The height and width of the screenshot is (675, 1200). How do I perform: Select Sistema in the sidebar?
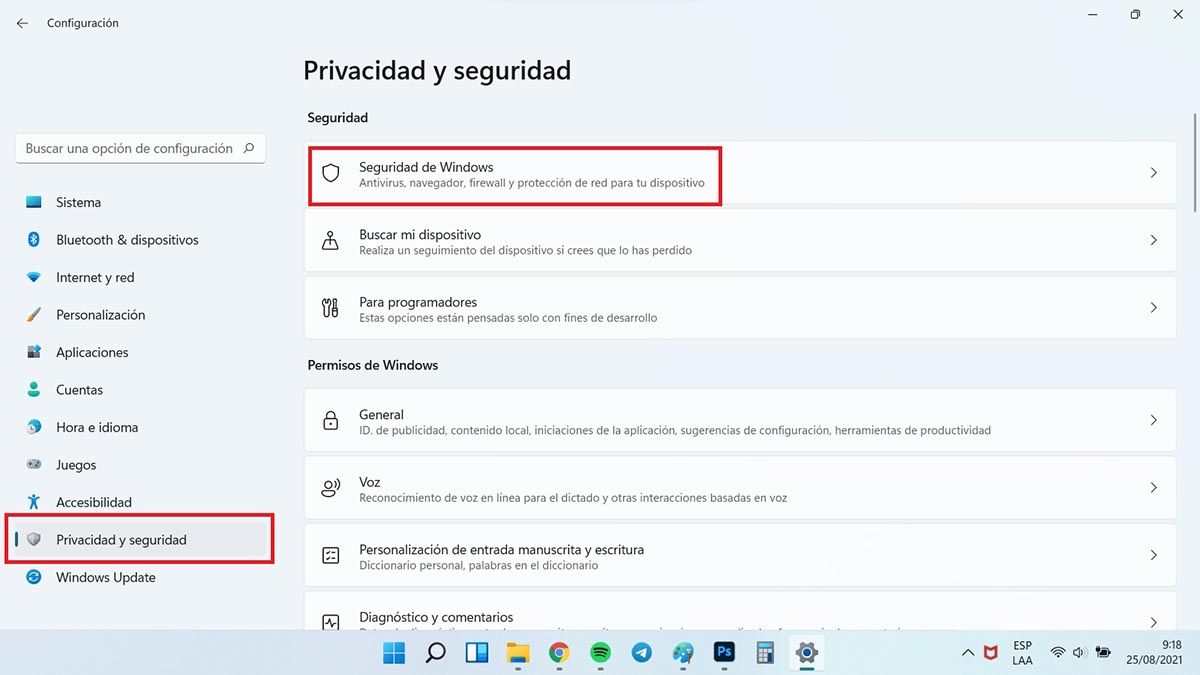point(78,202)
